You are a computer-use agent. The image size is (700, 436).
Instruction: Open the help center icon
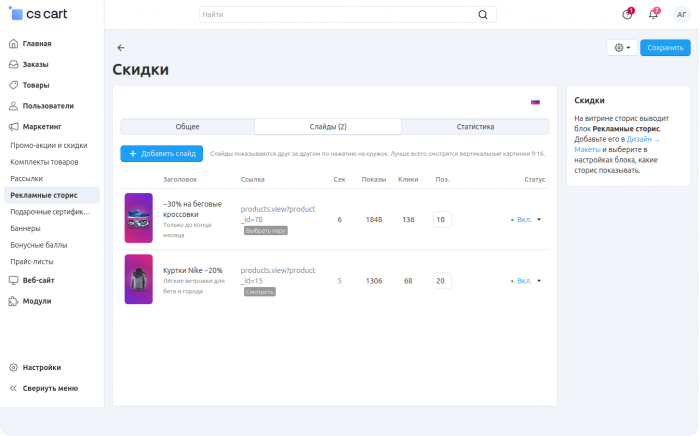pyautogui.click(x=627, y=14)
